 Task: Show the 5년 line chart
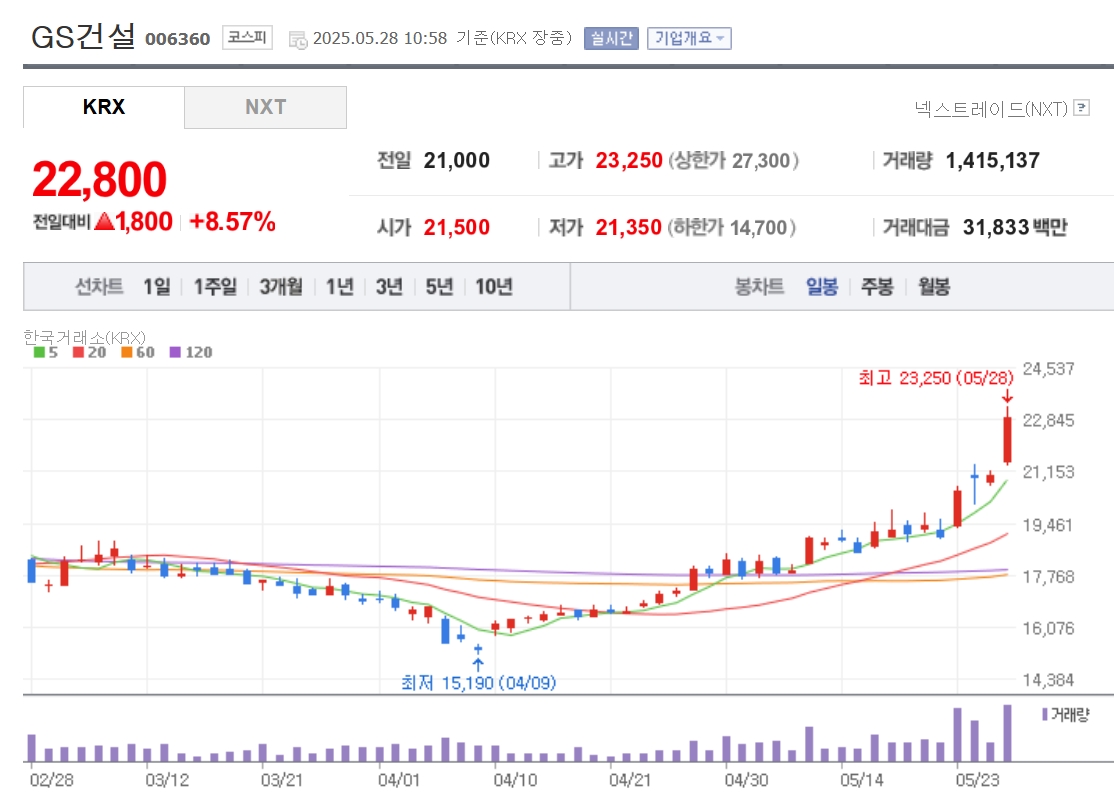439,286
